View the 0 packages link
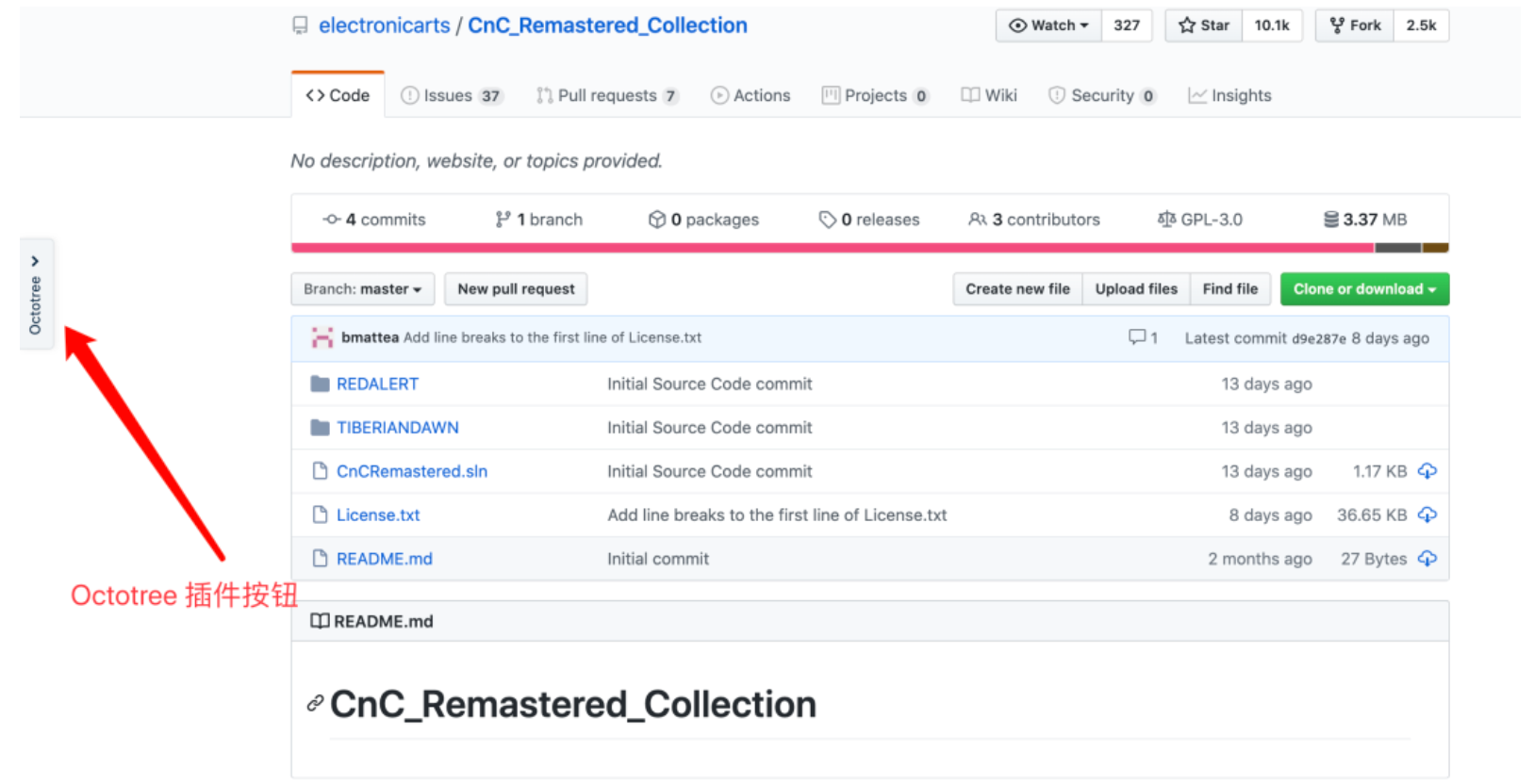This screenshot has height=784, width=1534. (703, 220)
